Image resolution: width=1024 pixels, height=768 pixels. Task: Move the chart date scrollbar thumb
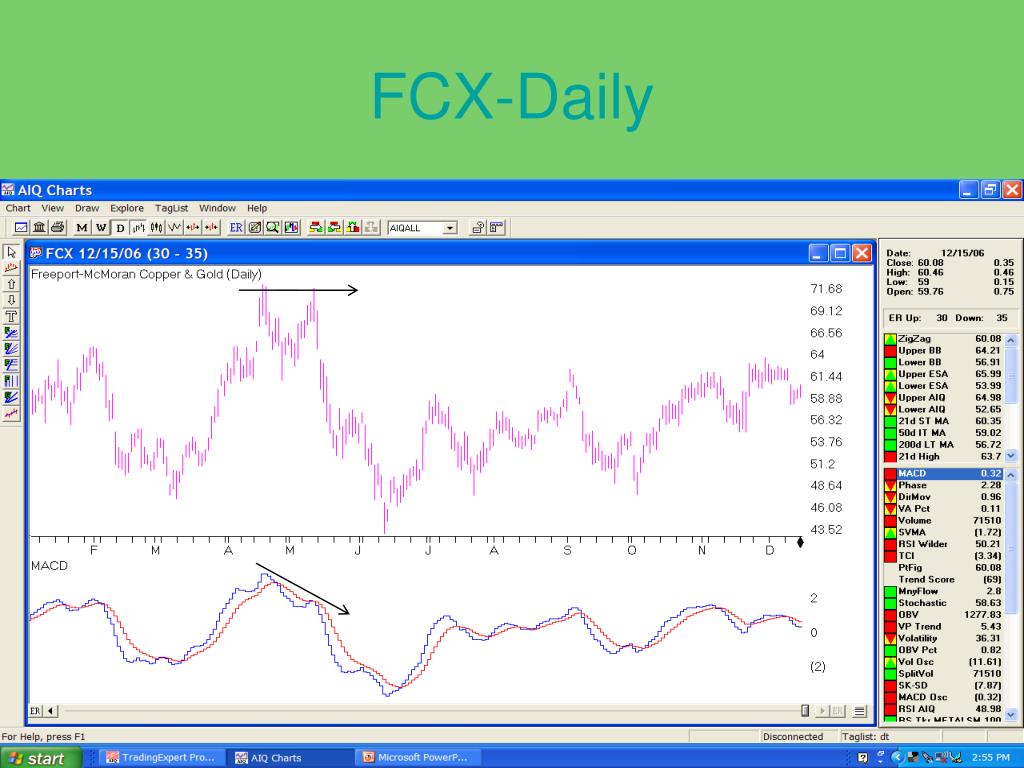pyautogui.click(x=805, y=711)
